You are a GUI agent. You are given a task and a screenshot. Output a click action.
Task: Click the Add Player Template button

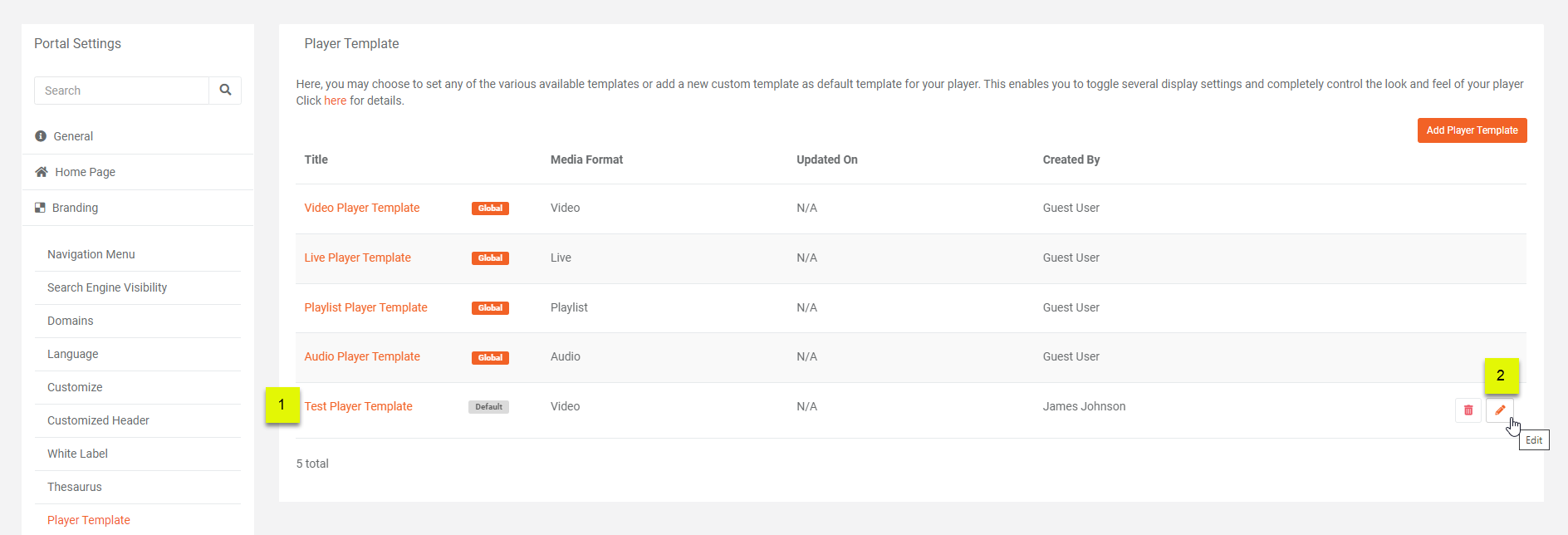[x=1471, y=130]
